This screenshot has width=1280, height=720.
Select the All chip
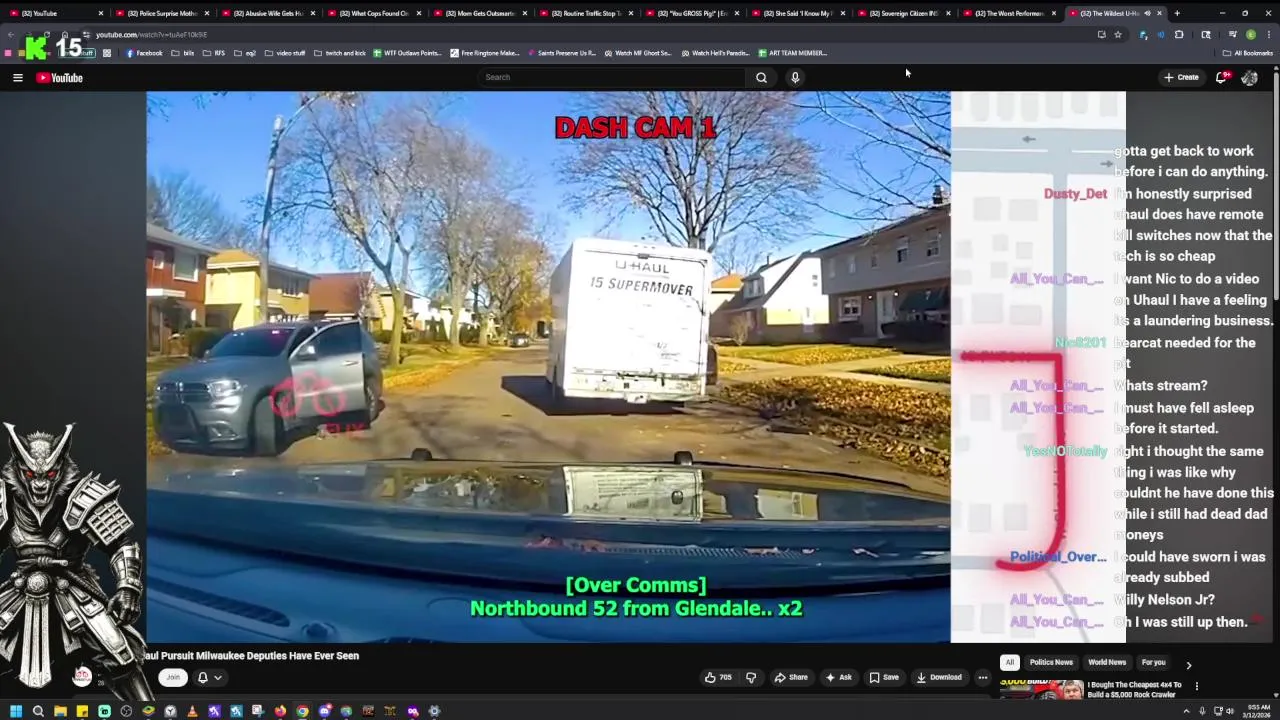point(1009,662)
